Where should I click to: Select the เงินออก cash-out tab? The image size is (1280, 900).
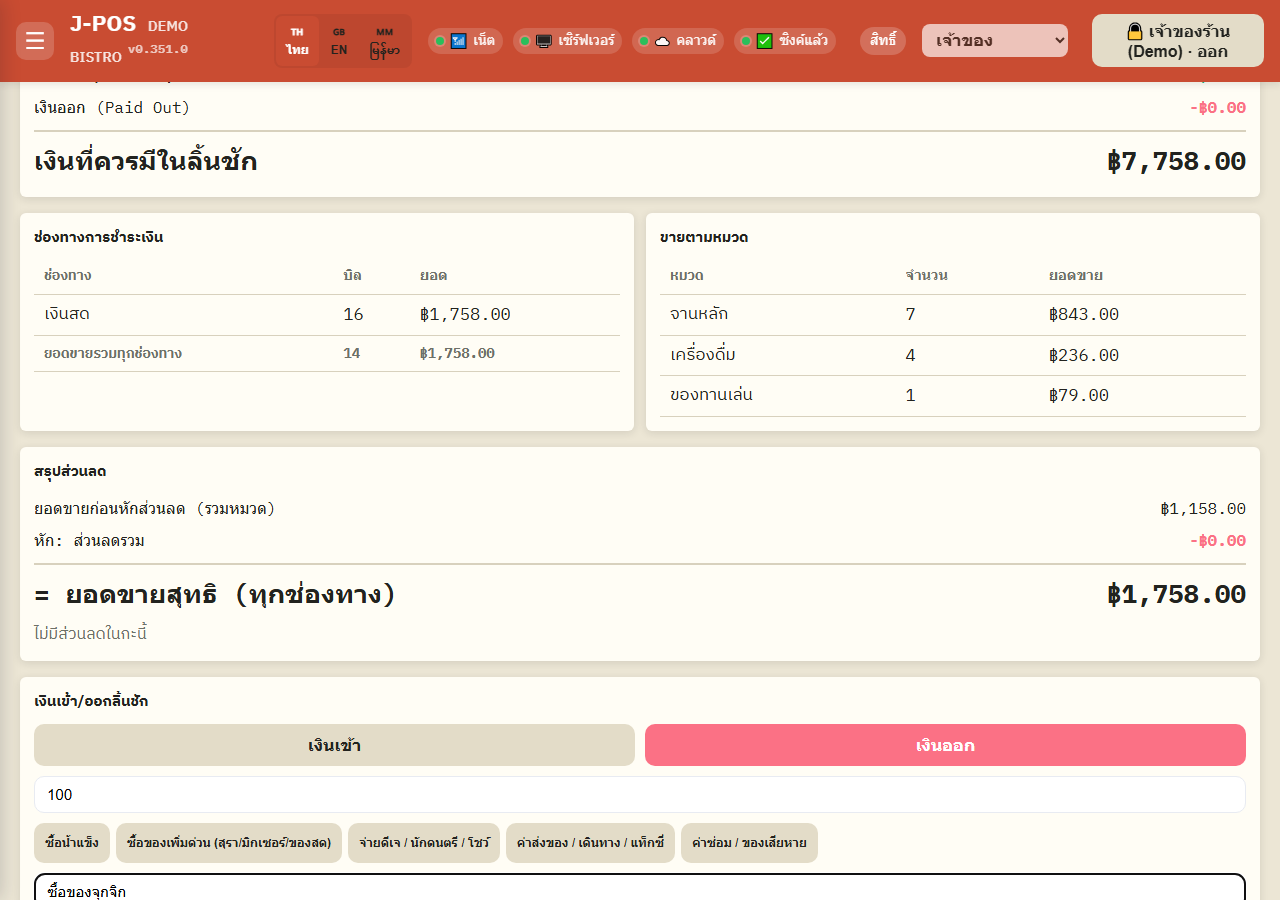(945, 745)
